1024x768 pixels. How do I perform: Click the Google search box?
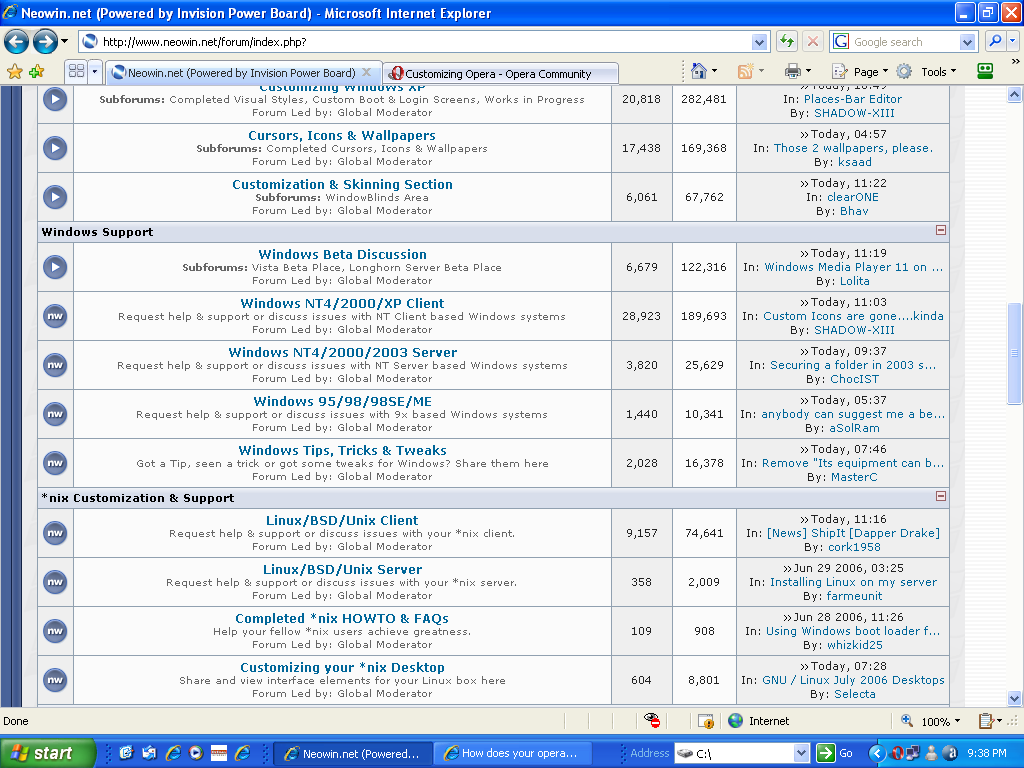904,42
